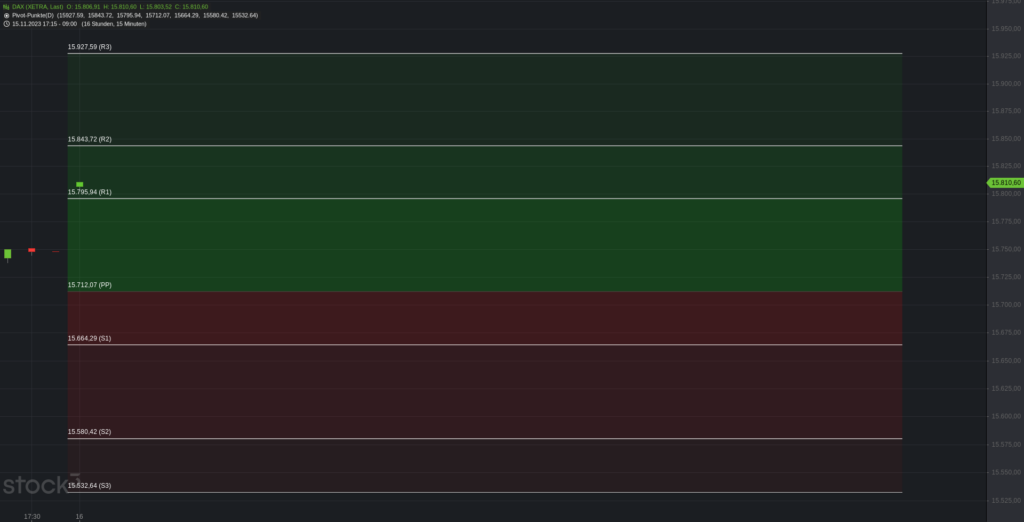This screenshot has width=1024, height=522.
Task: Click the 17:30 time axis label
Action: coord(32,517)
